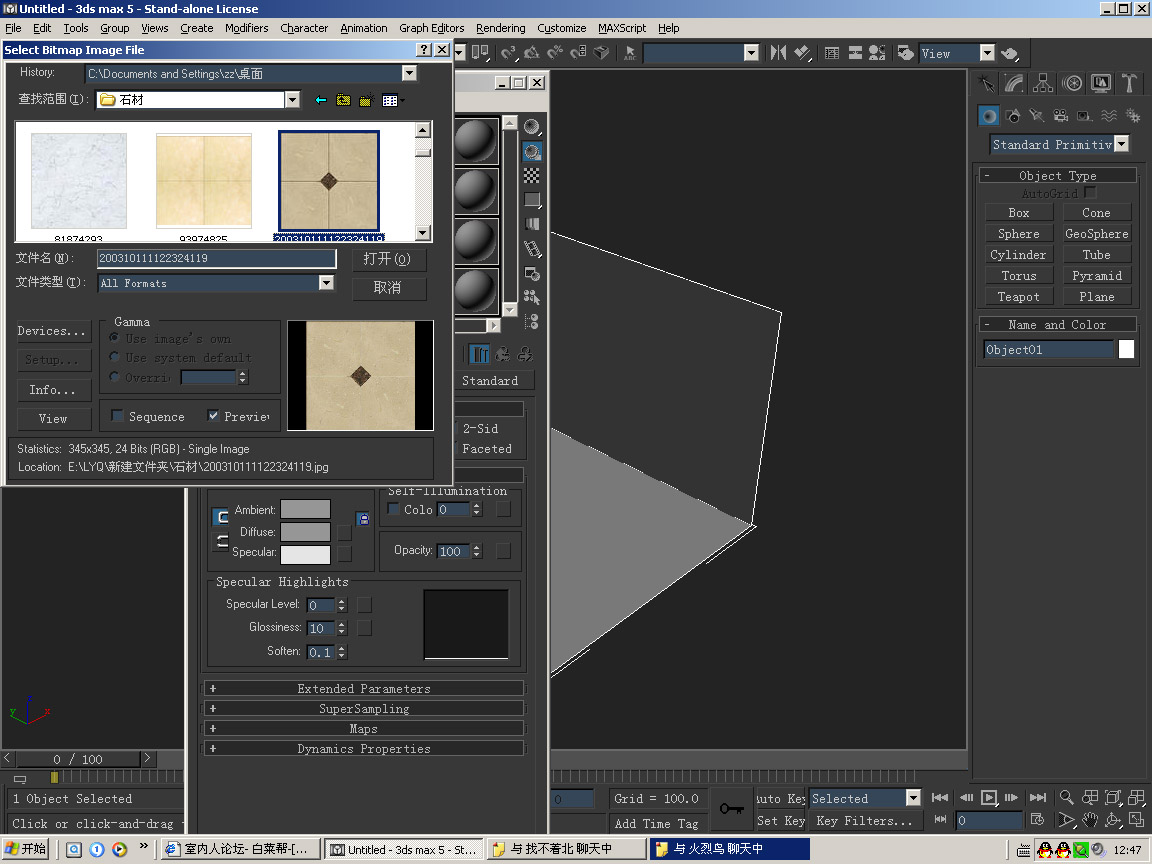Click the Key Filters... button
Viewport: 1152px width, 864px height.
pyautogui.click(x=864, y=821)
